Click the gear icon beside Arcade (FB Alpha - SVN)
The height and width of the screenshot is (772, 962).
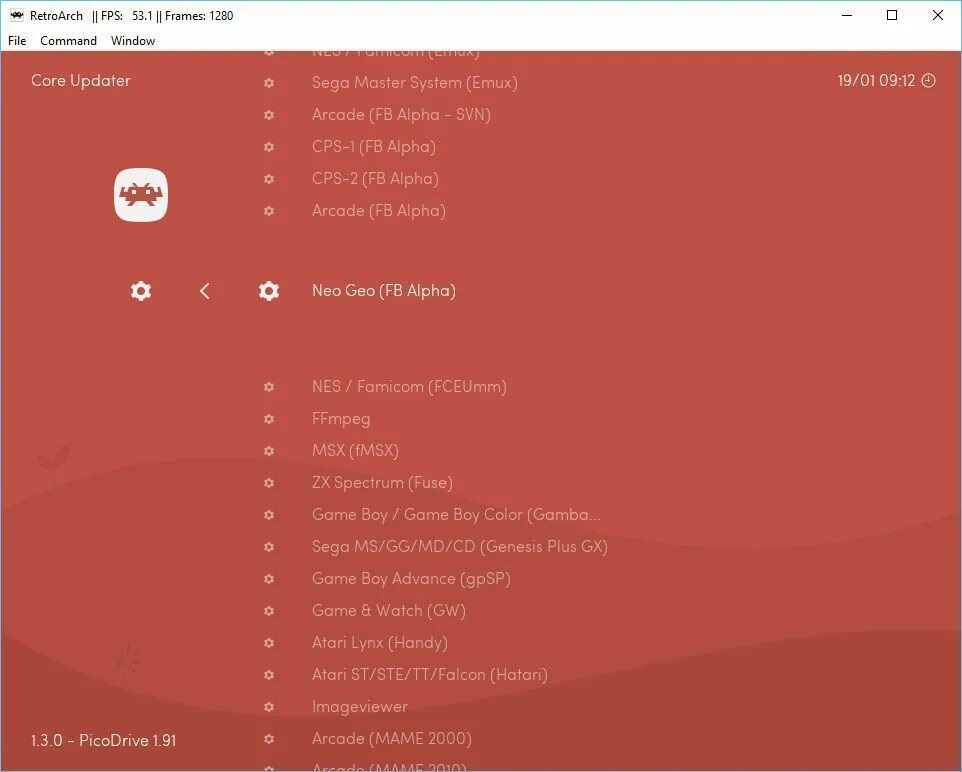tap(269, 115)
